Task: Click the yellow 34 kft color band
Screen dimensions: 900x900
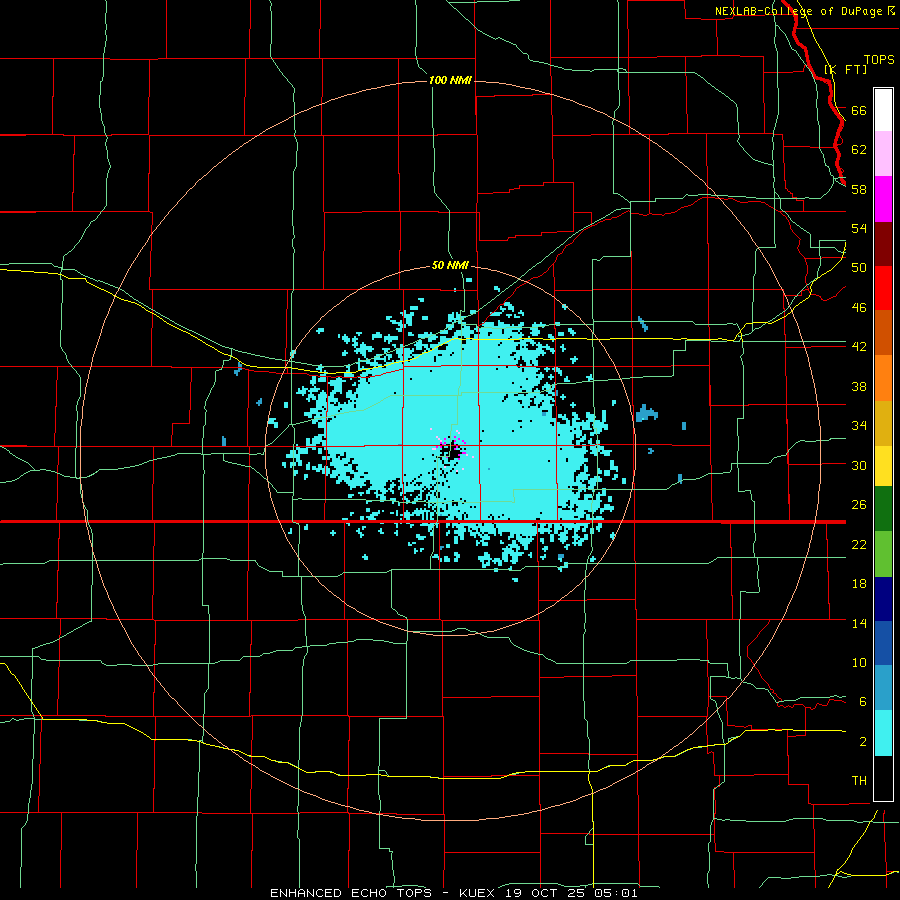Action: (x=883, y=466)
